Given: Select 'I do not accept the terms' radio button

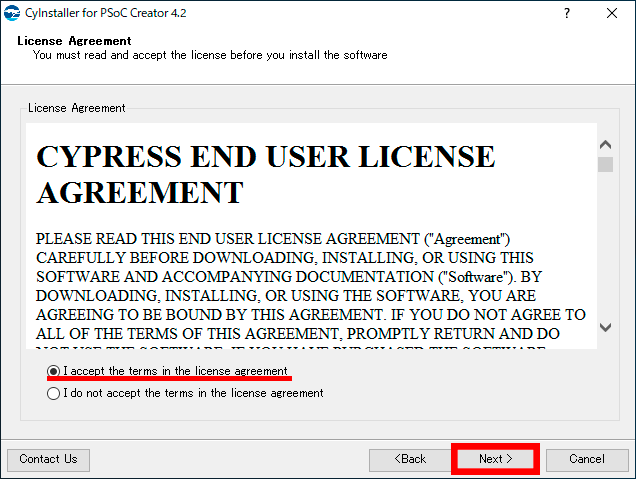Looking at the screenshot, I should coord(54,393).
